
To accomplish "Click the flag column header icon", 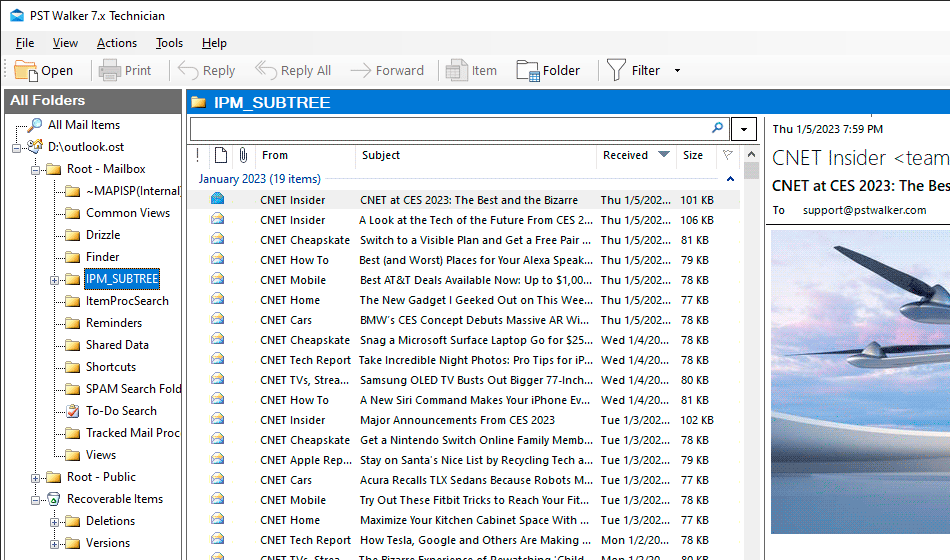I will [728, 155].
